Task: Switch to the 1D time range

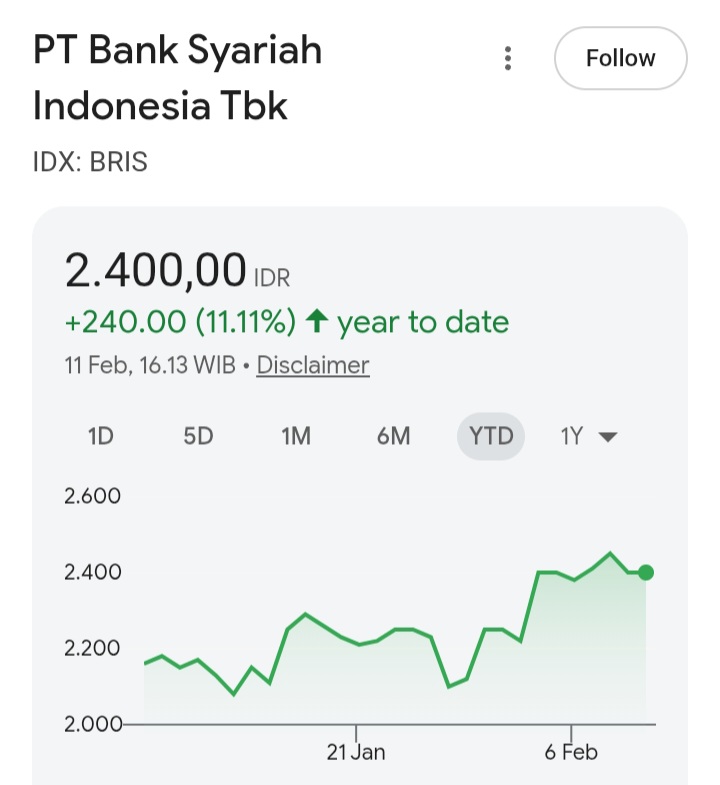Action: 101,437
